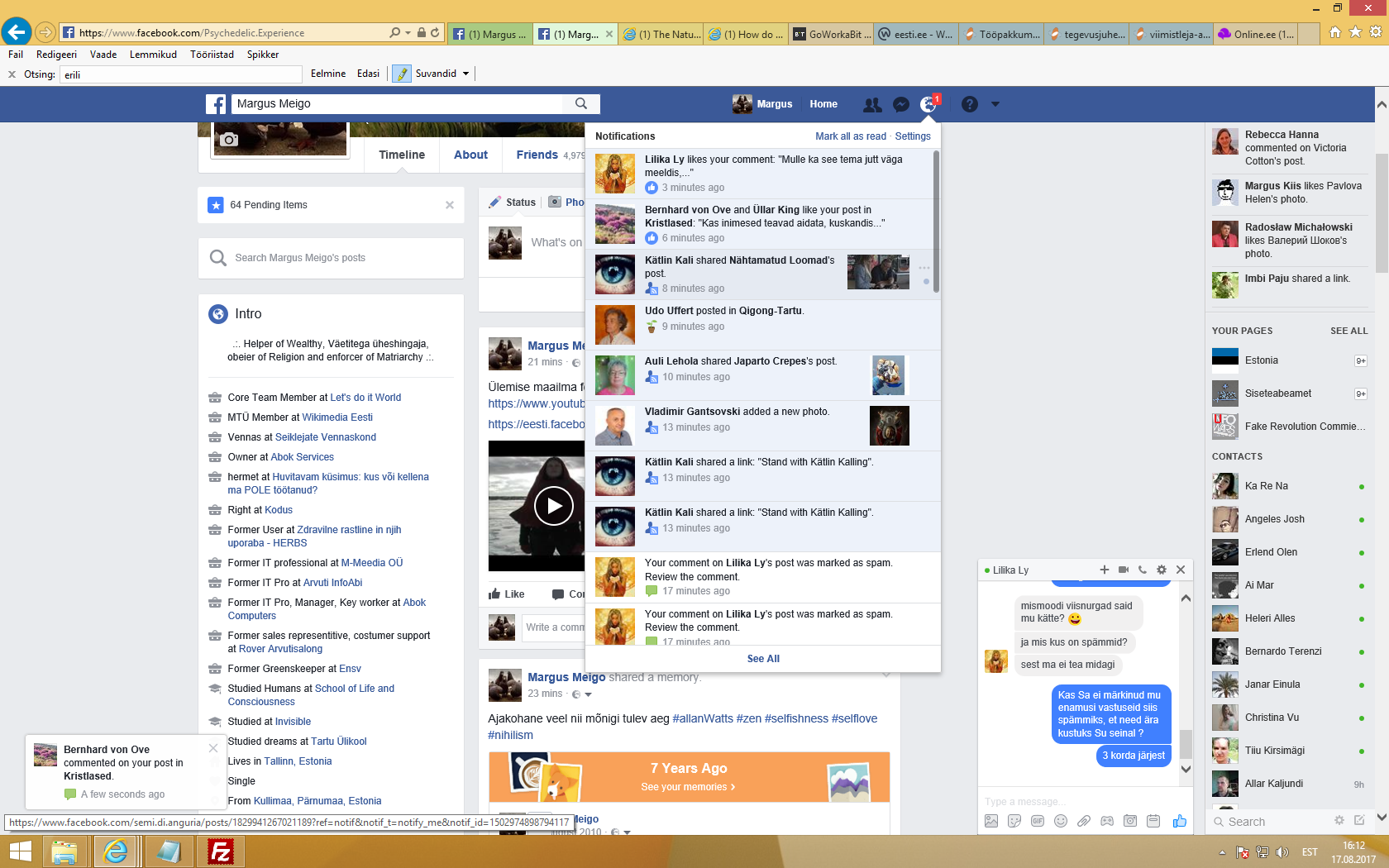Screen dimensions: 1389x868
Task: Click Mark all as read
Action: click(x=850, y=136)
